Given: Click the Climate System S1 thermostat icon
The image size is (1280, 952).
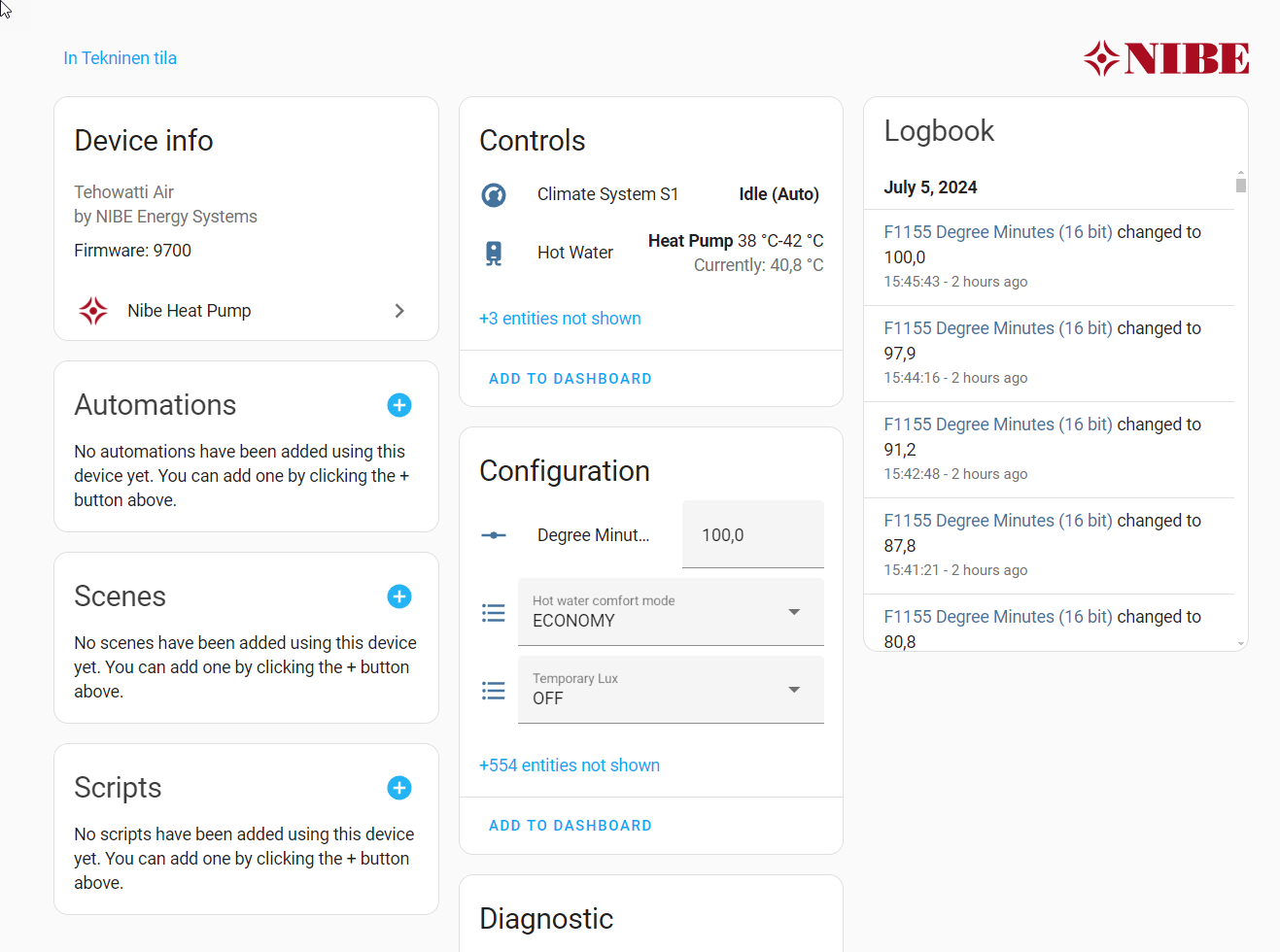Looking at the screenshot, I should (x=494, y=195).
